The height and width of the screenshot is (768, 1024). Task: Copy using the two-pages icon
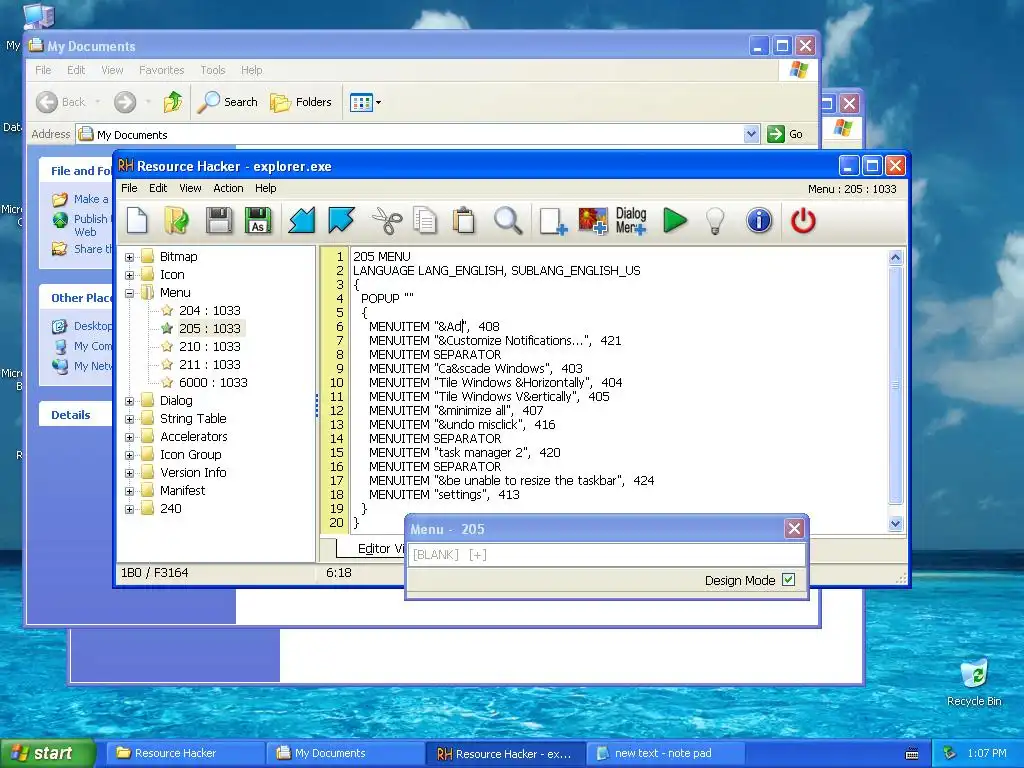[x=425, y=221]
